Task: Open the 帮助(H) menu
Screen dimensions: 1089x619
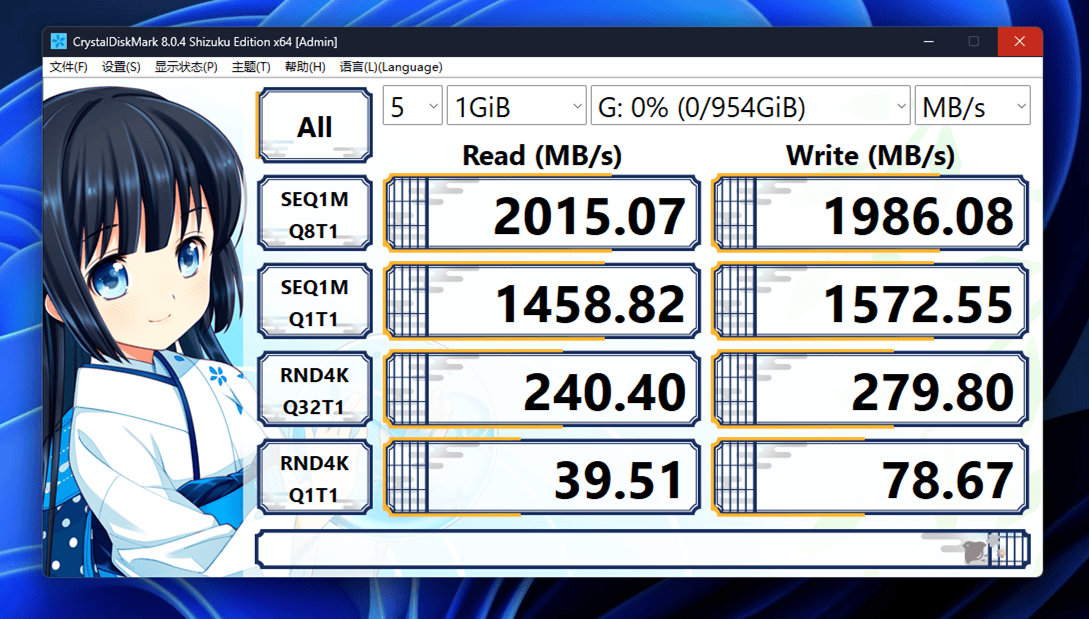Action: point(305,67)
